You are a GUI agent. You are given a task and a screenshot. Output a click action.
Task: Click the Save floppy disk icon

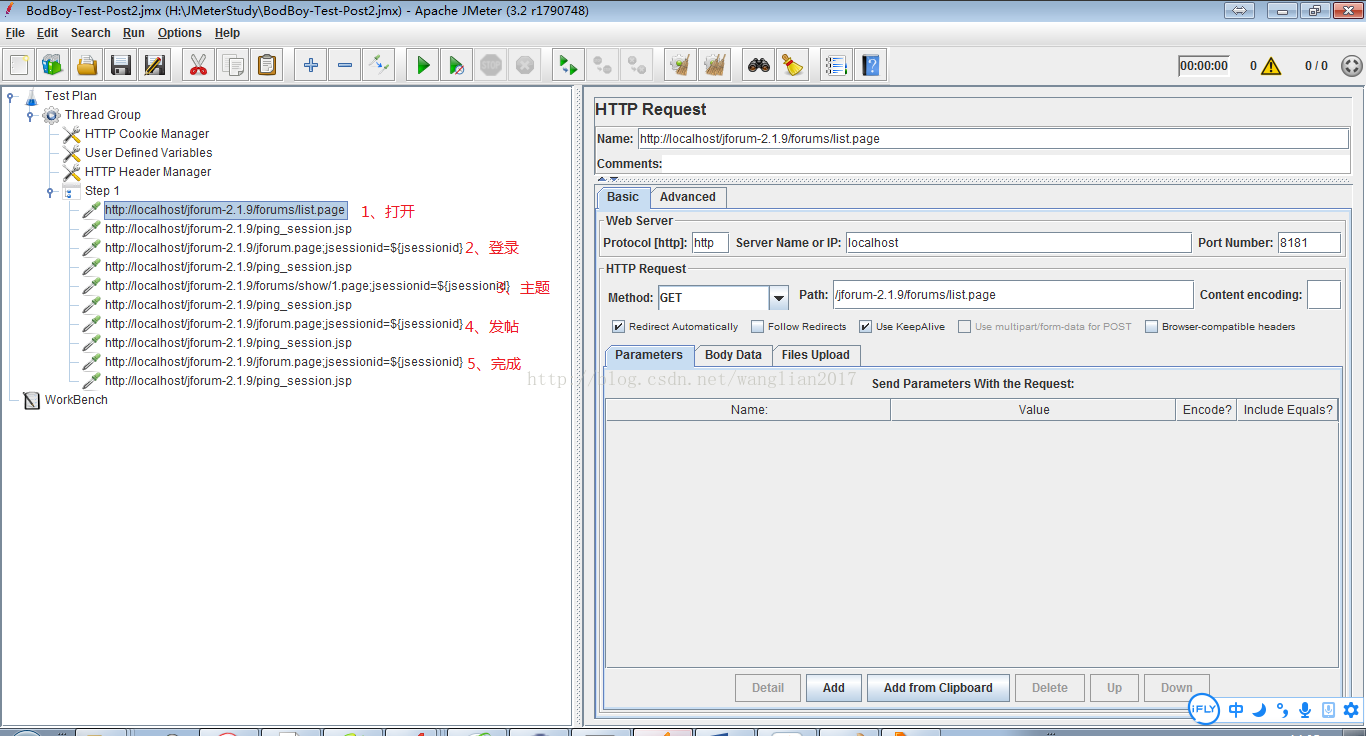pos(121,66)
